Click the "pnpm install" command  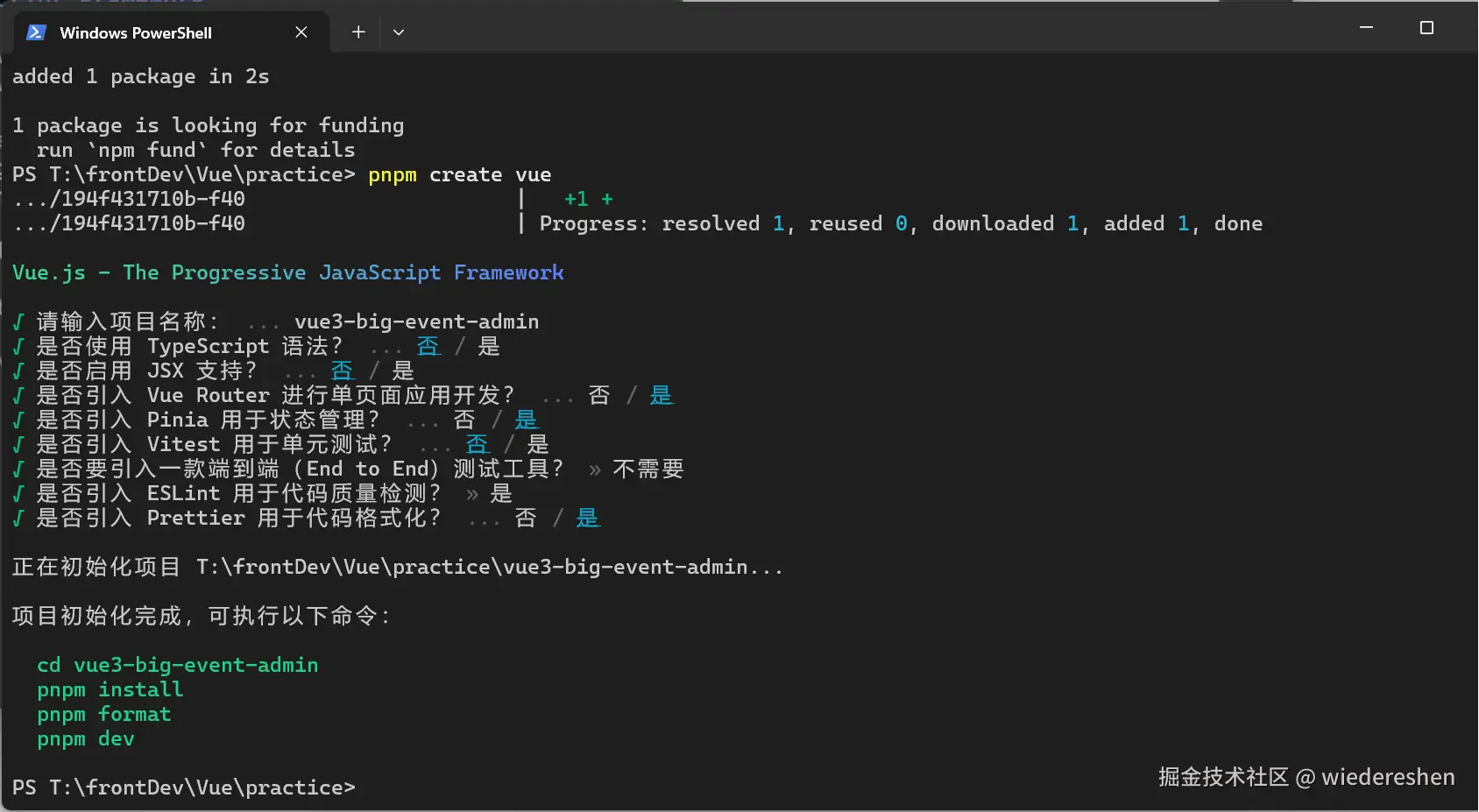pos(110,690)
